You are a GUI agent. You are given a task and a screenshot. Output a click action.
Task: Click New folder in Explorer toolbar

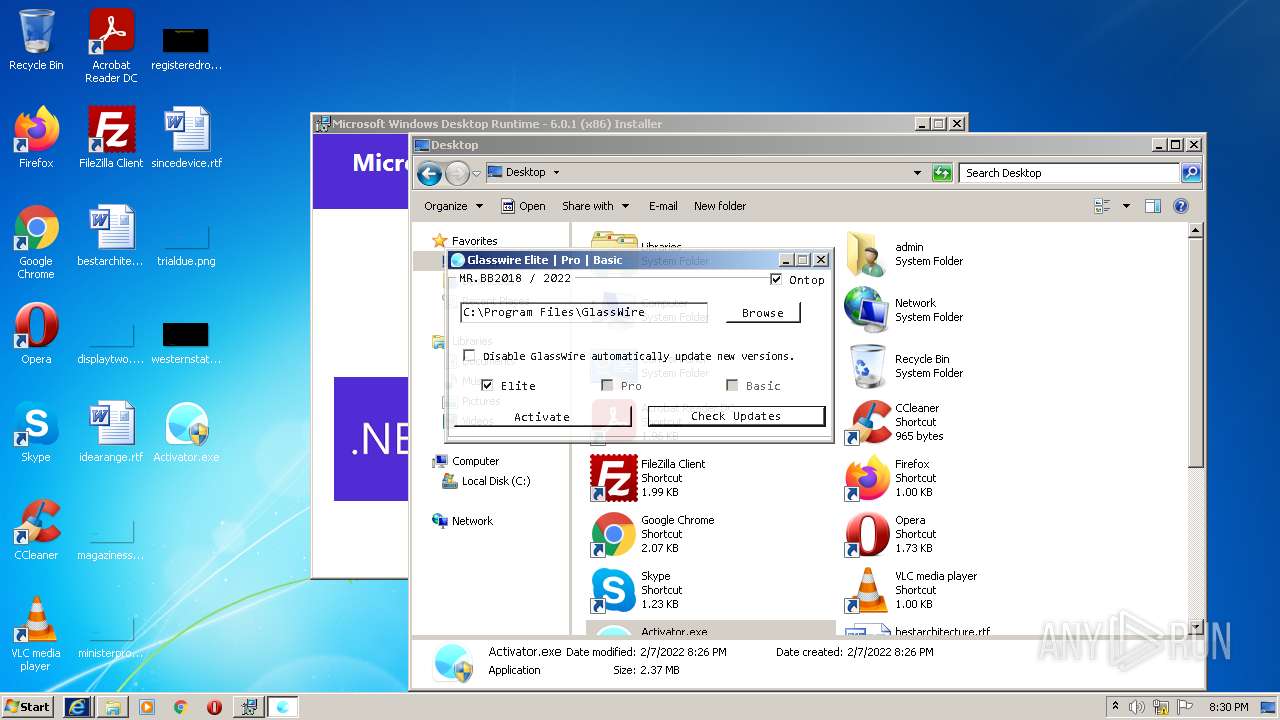[720, 206]
